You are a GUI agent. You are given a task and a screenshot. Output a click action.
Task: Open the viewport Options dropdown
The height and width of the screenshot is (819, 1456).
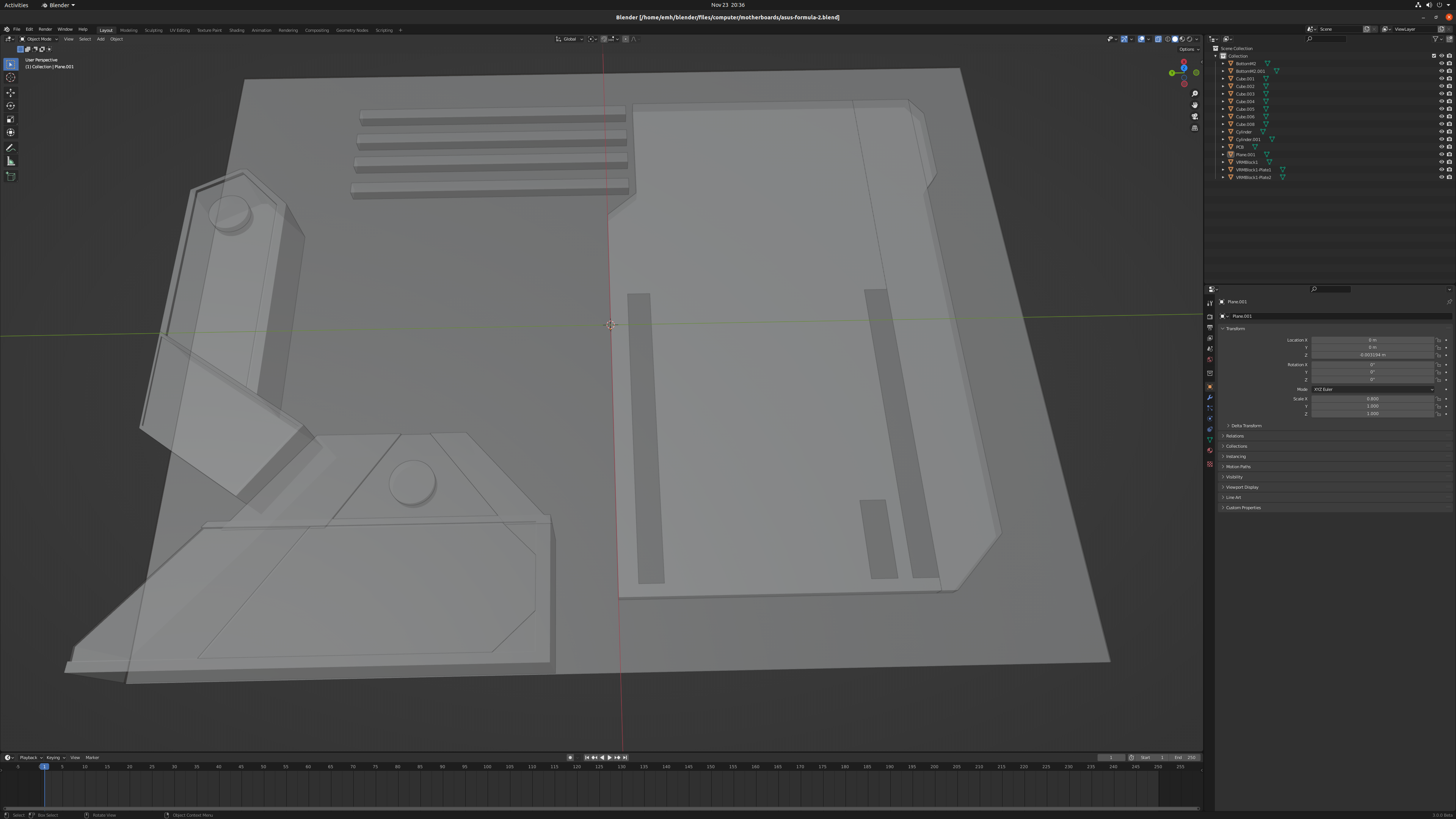tap(1189, 49)
